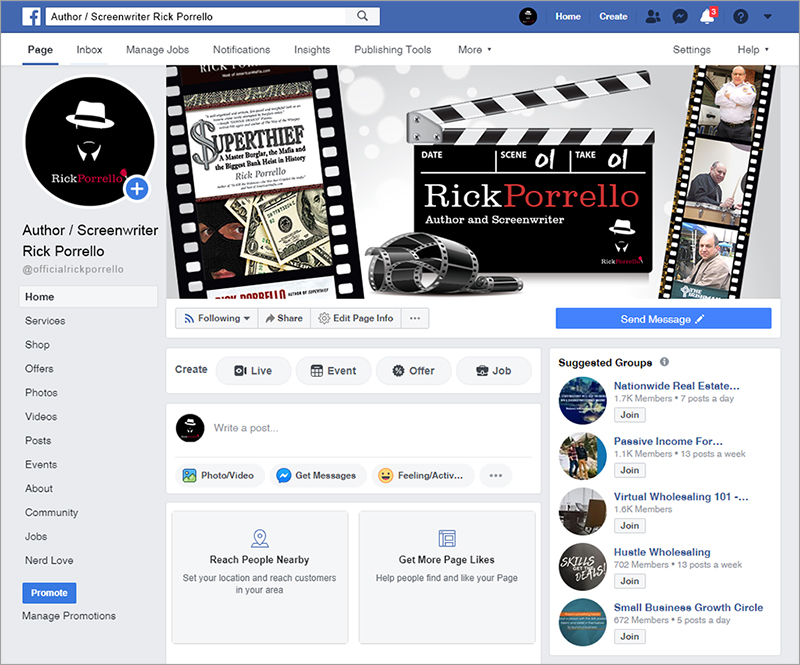
Task: Join the Hustle Wholesaling group
Action: coord(629,581)
